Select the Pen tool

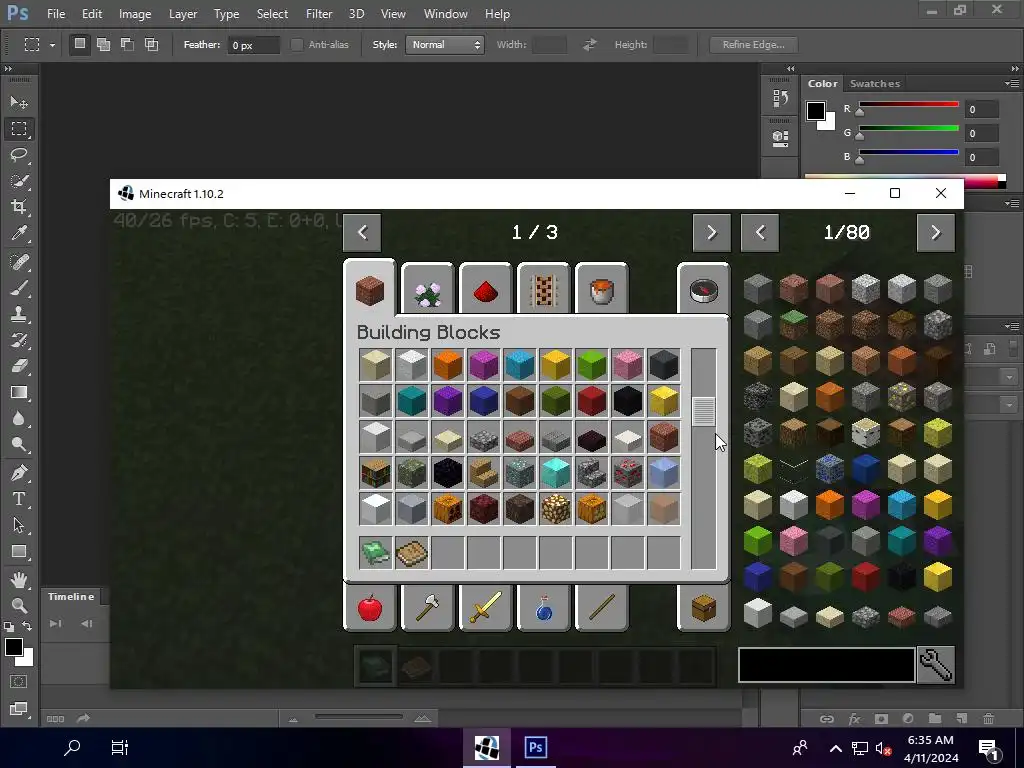[x=19, y=473]
